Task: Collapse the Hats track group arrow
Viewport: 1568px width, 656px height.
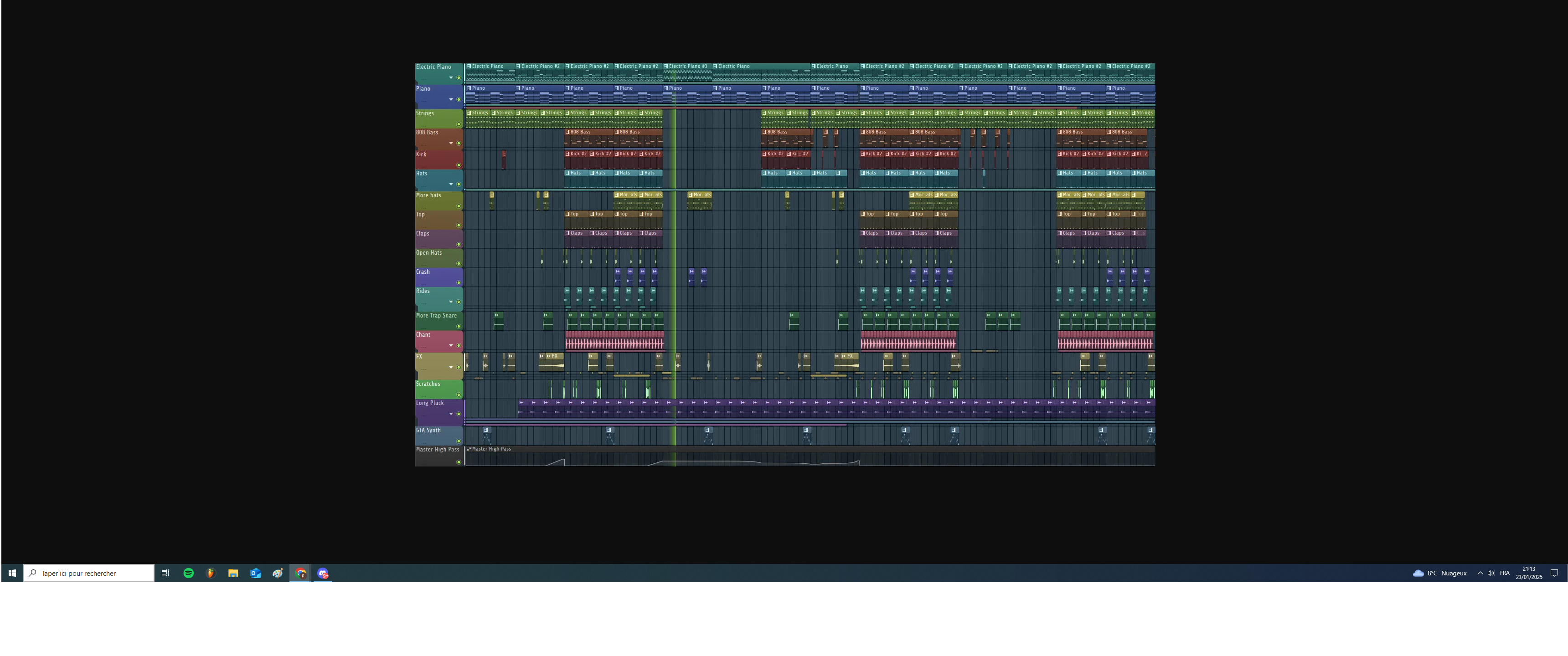Action: click(451, 184)
